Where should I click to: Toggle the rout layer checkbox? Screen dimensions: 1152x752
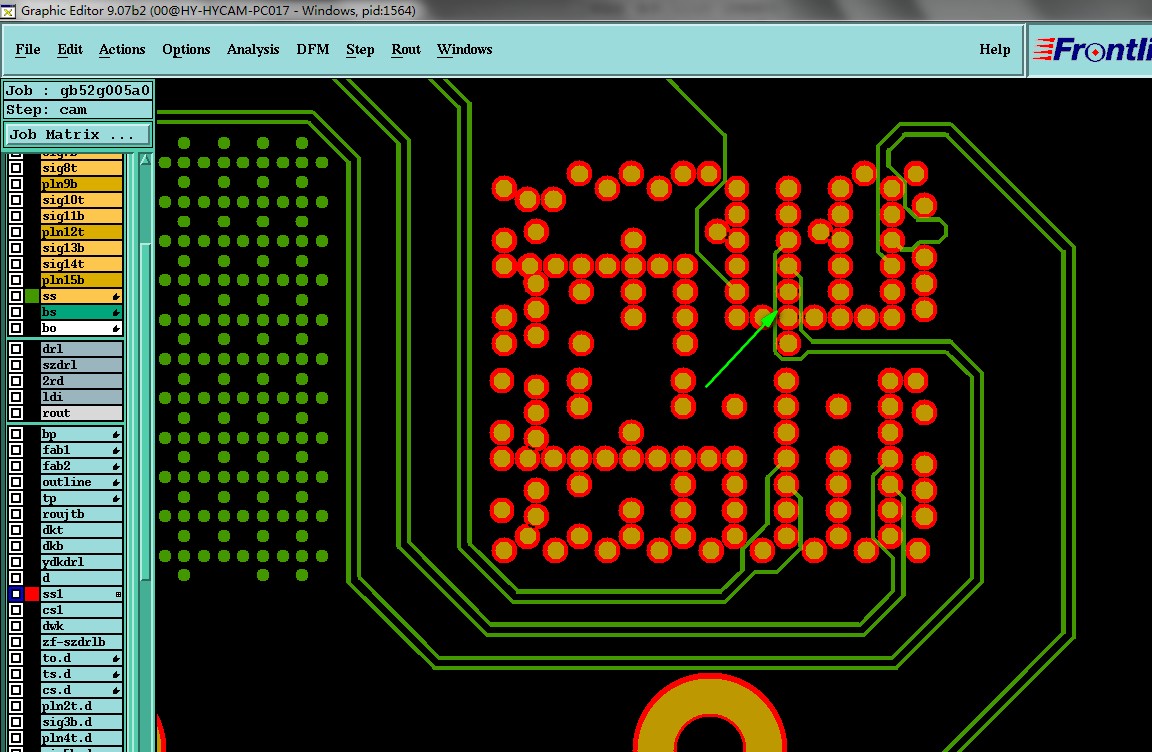[15, 413]
